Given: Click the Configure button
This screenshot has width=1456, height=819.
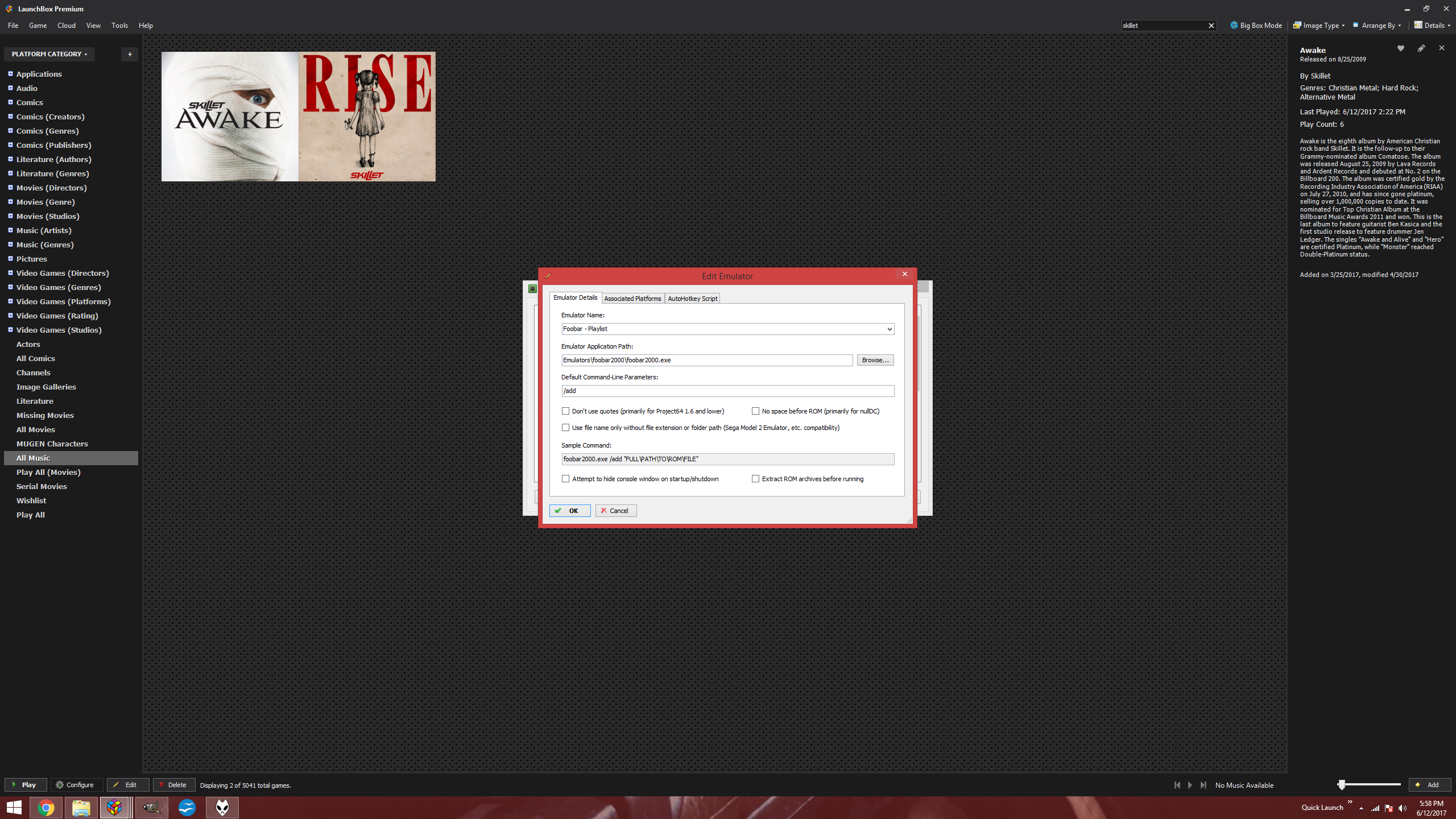Looking at the screenshot, I should tap(77, 785).
